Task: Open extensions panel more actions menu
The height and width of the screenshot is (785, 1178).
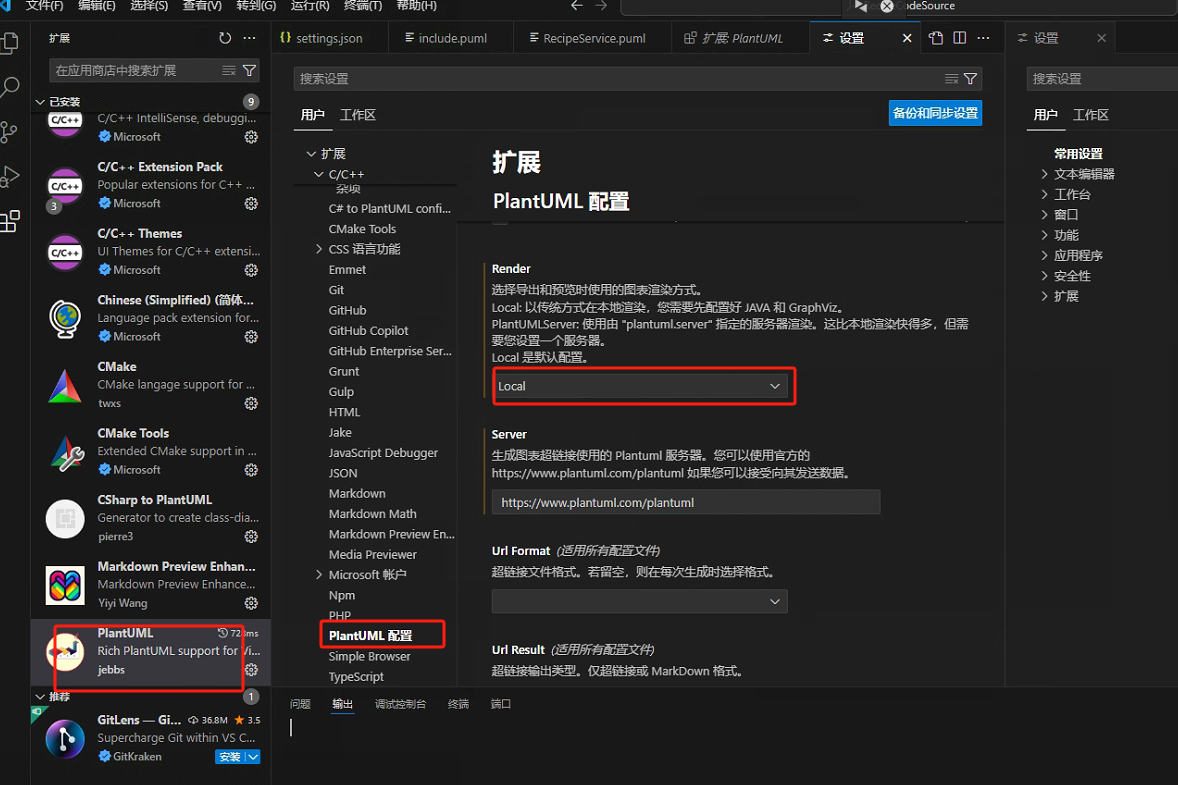Action: (249, 38)
